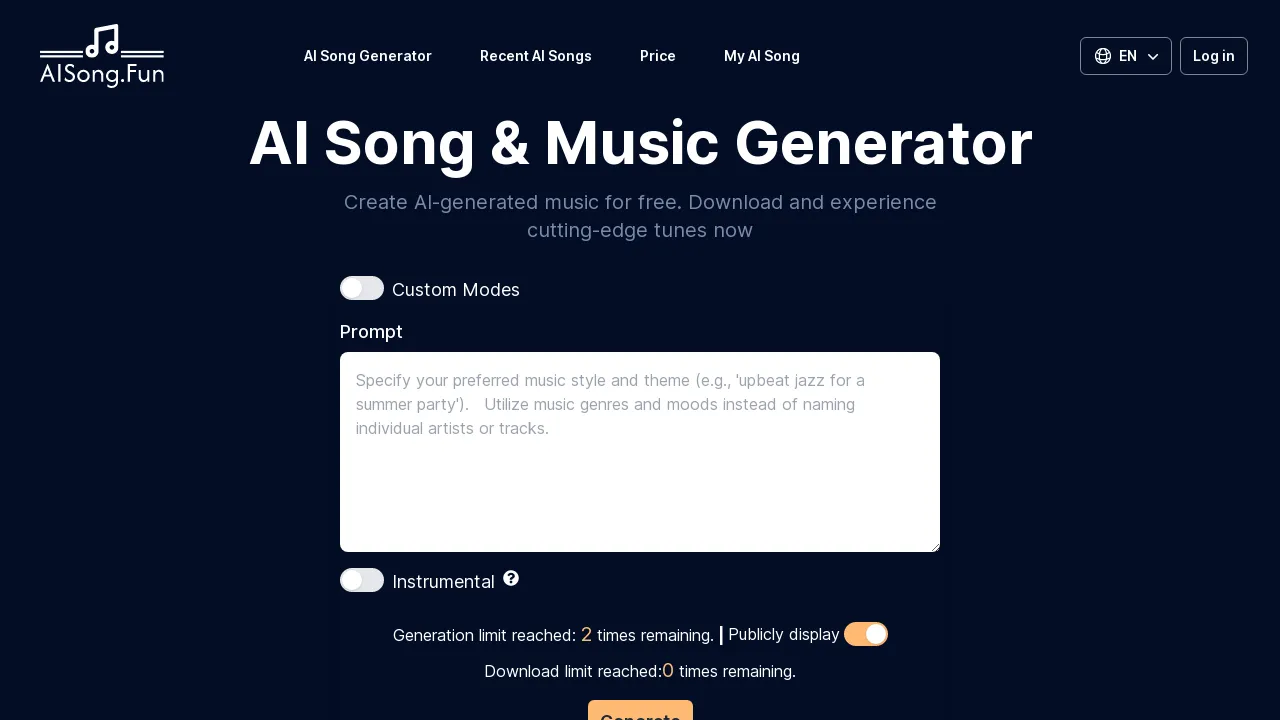The width and height of the screenshot is (1280, 720).
Task: Click the globe language icon
Action: (1103, 56)
